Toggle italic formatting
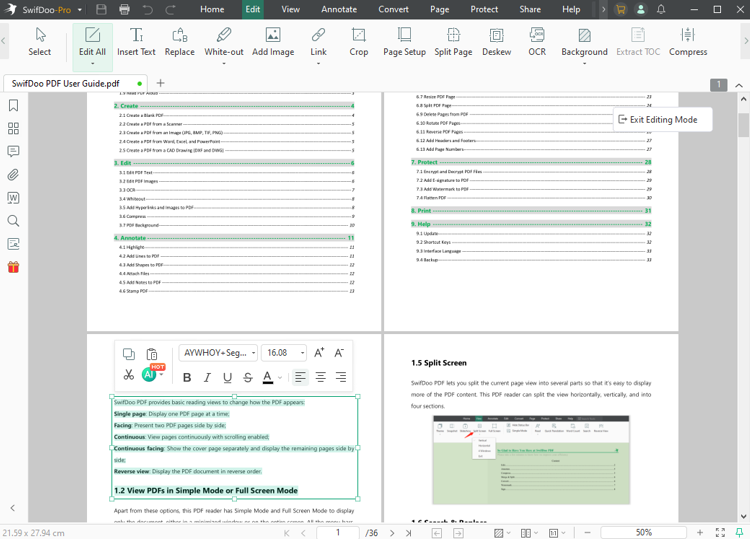This screenshot has height=541, width=750. (x=207, y=377)
